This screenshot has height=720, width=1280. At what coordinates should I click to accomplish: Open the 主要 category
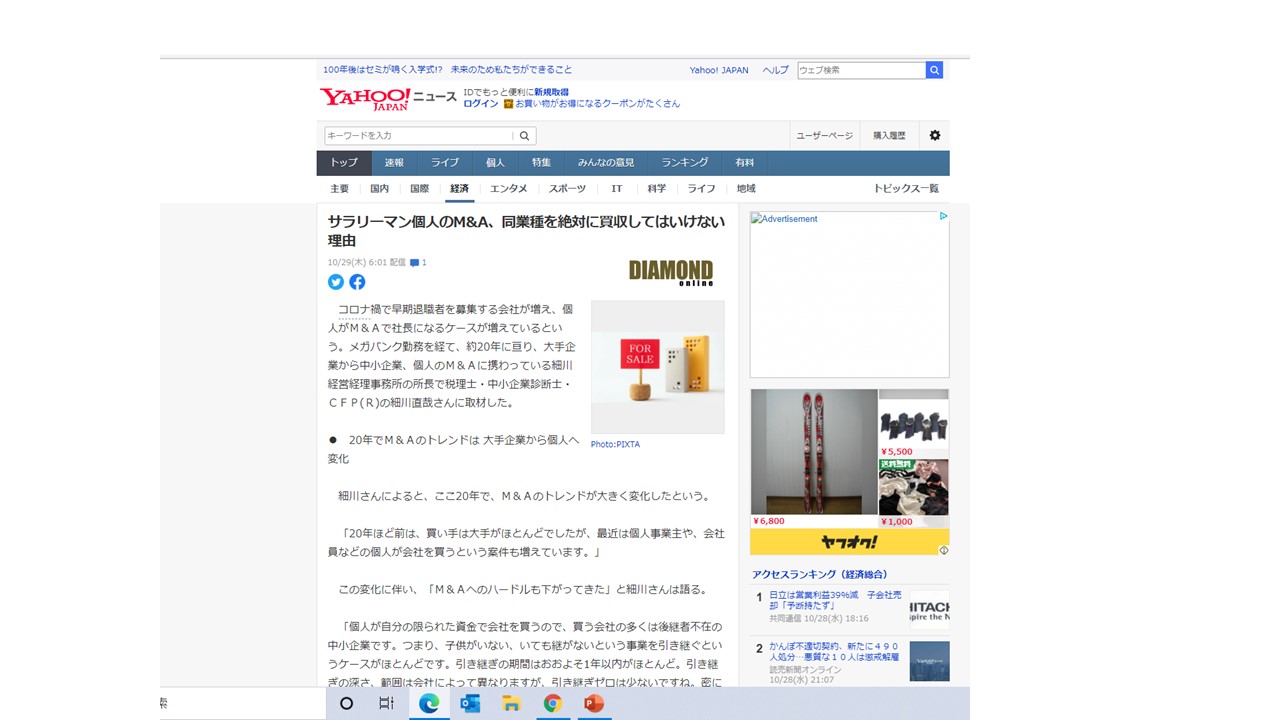point(340,189)
